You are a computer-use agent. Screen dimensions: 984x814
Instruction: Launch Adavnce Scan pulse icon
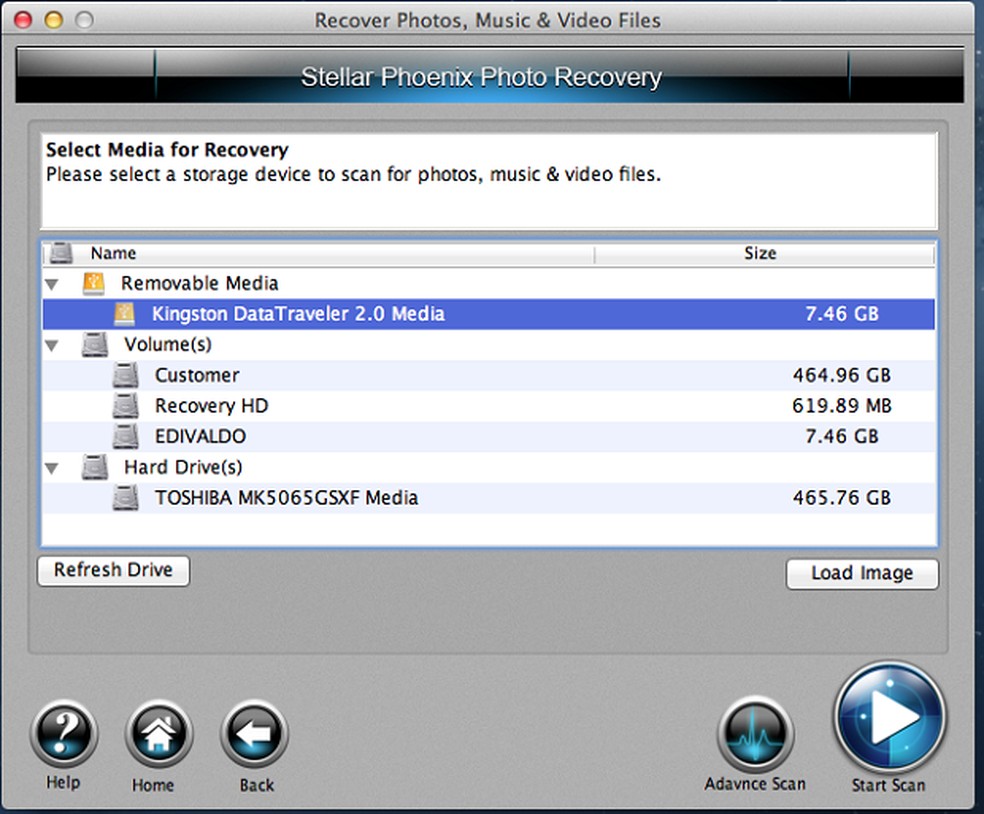756,734
